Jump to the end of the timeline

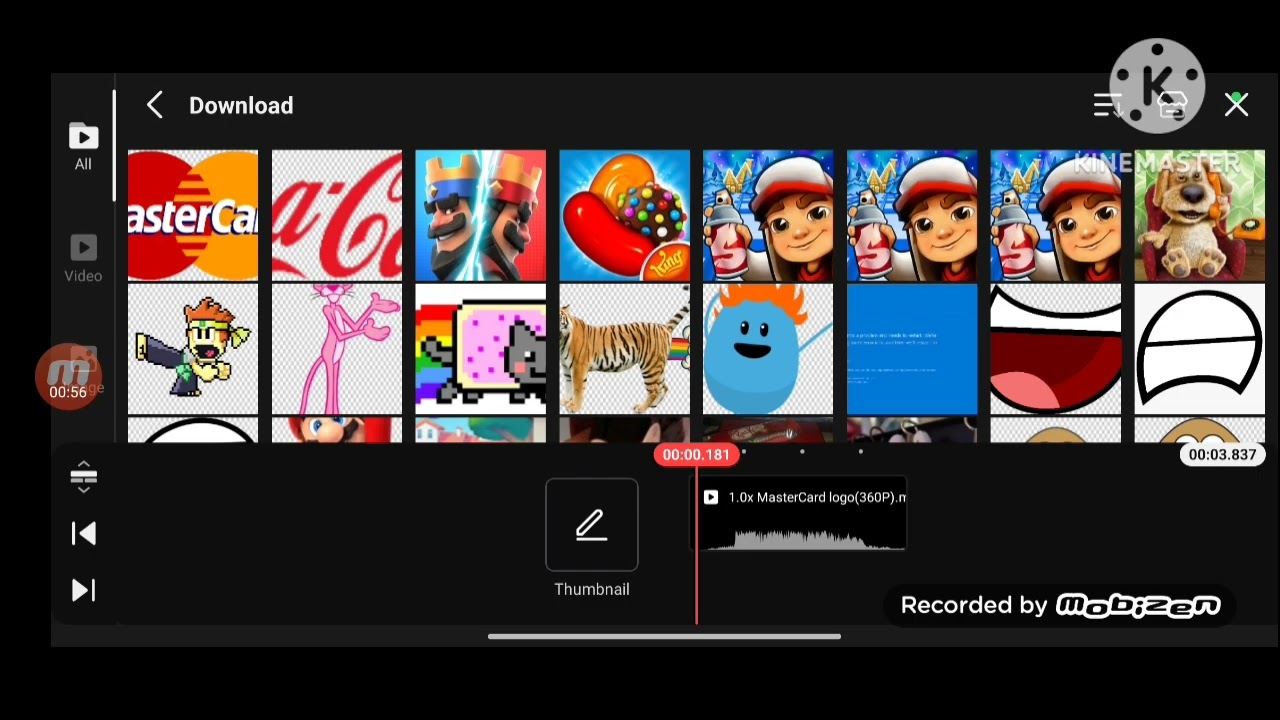tap(84, 590)
